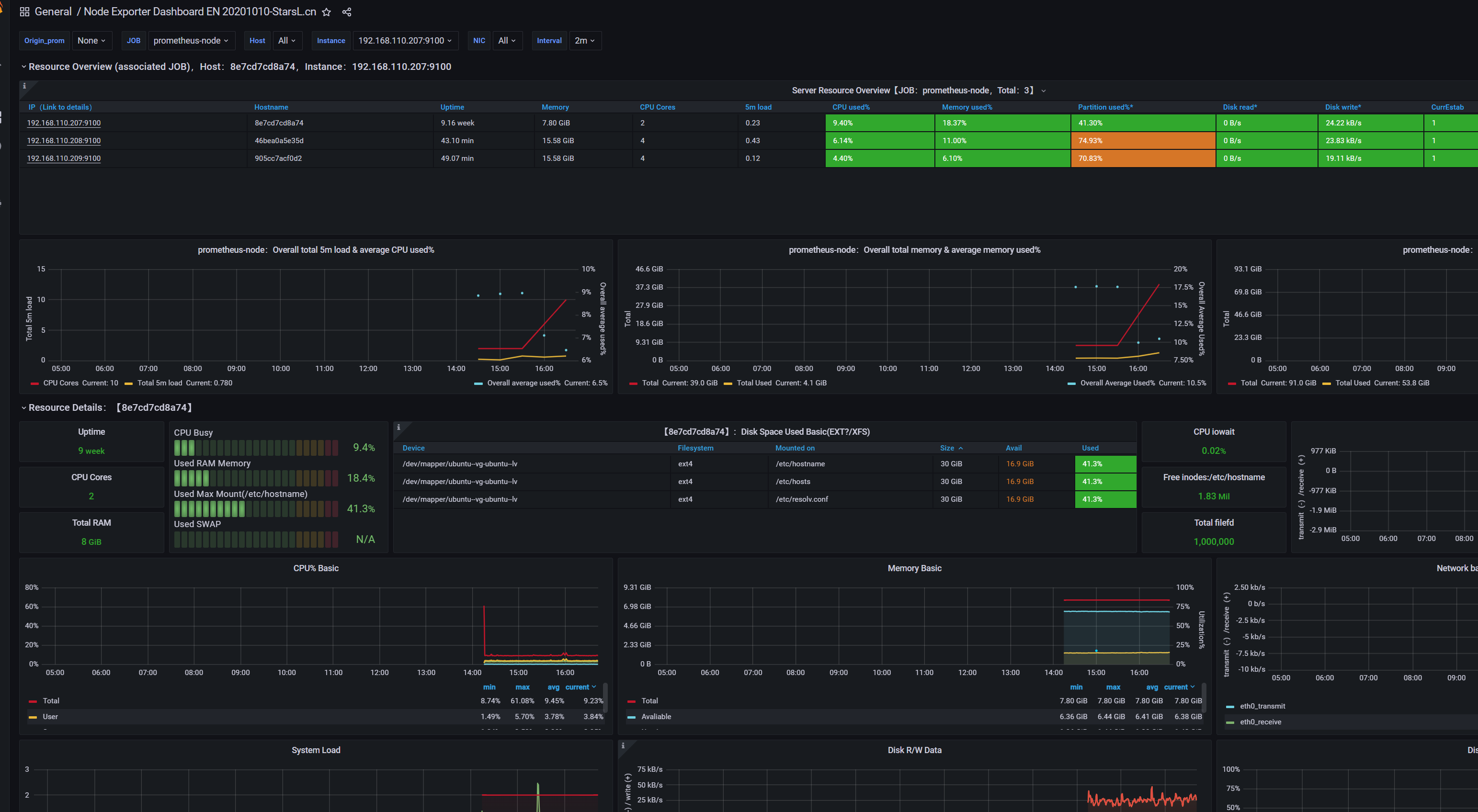
Task: Open the System Load panel title
Action: [x=316, y=750]
